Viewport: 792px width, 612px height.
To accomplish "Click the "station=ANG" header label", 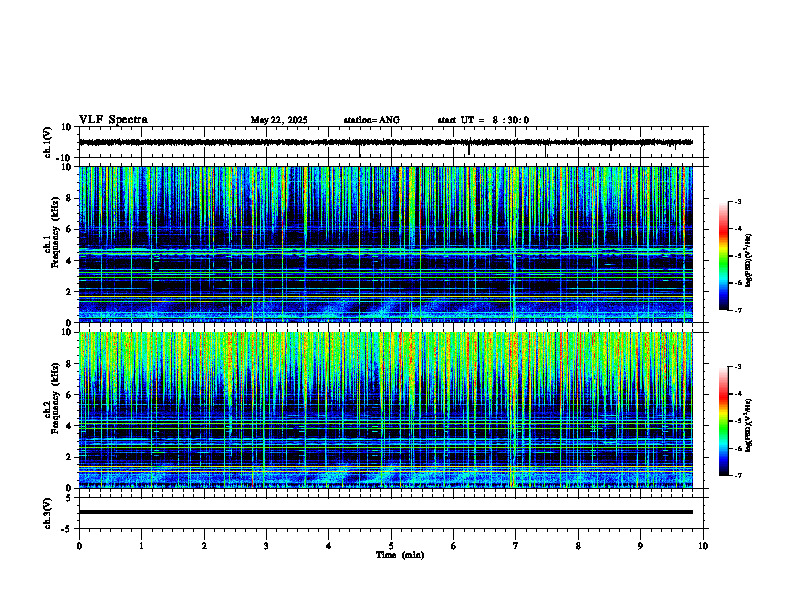I will coord(372,120).
